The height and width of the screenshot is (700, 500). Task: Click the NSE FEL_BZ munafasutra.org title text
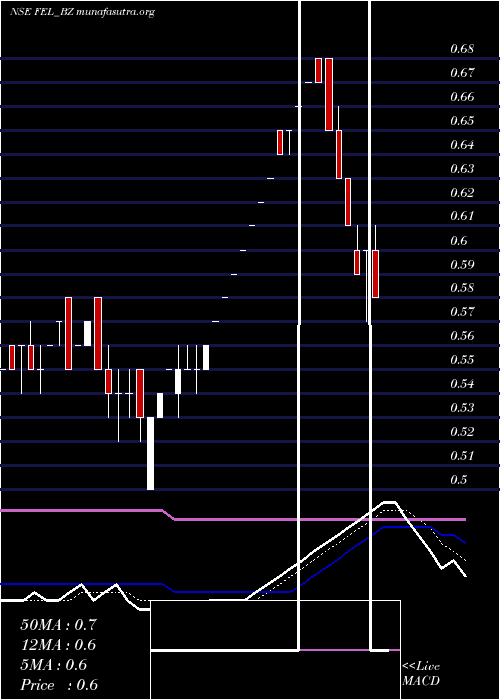pyautogui.click(x=83, y=12)
